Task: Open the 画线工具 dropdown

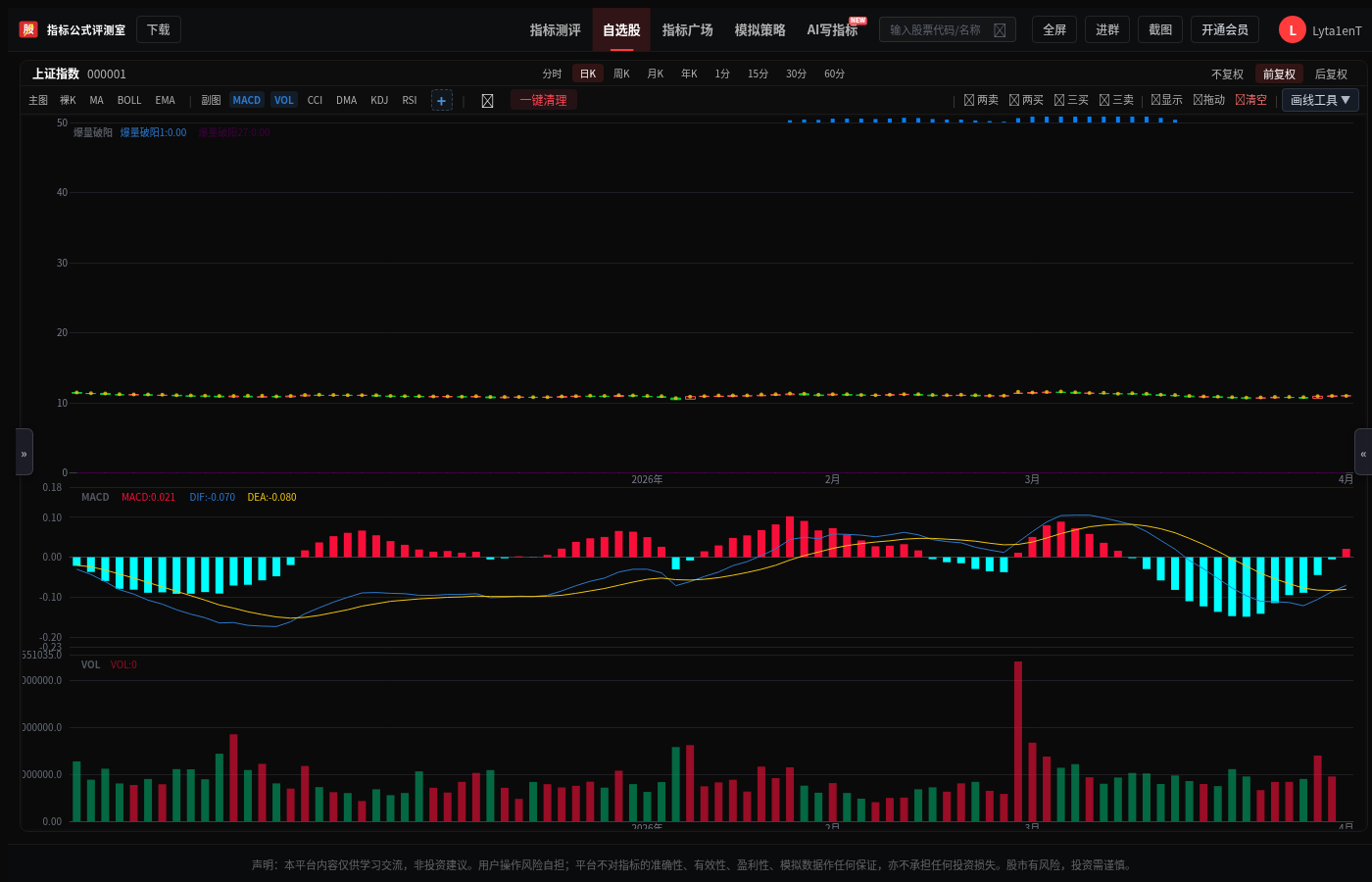Action: [1320, 100]
